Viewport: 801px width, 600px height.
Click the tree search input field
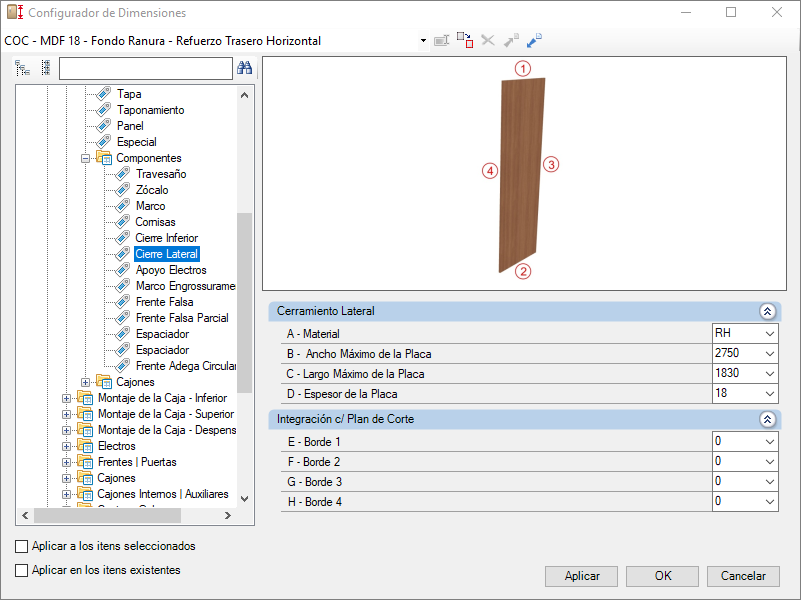pos(146,68)
